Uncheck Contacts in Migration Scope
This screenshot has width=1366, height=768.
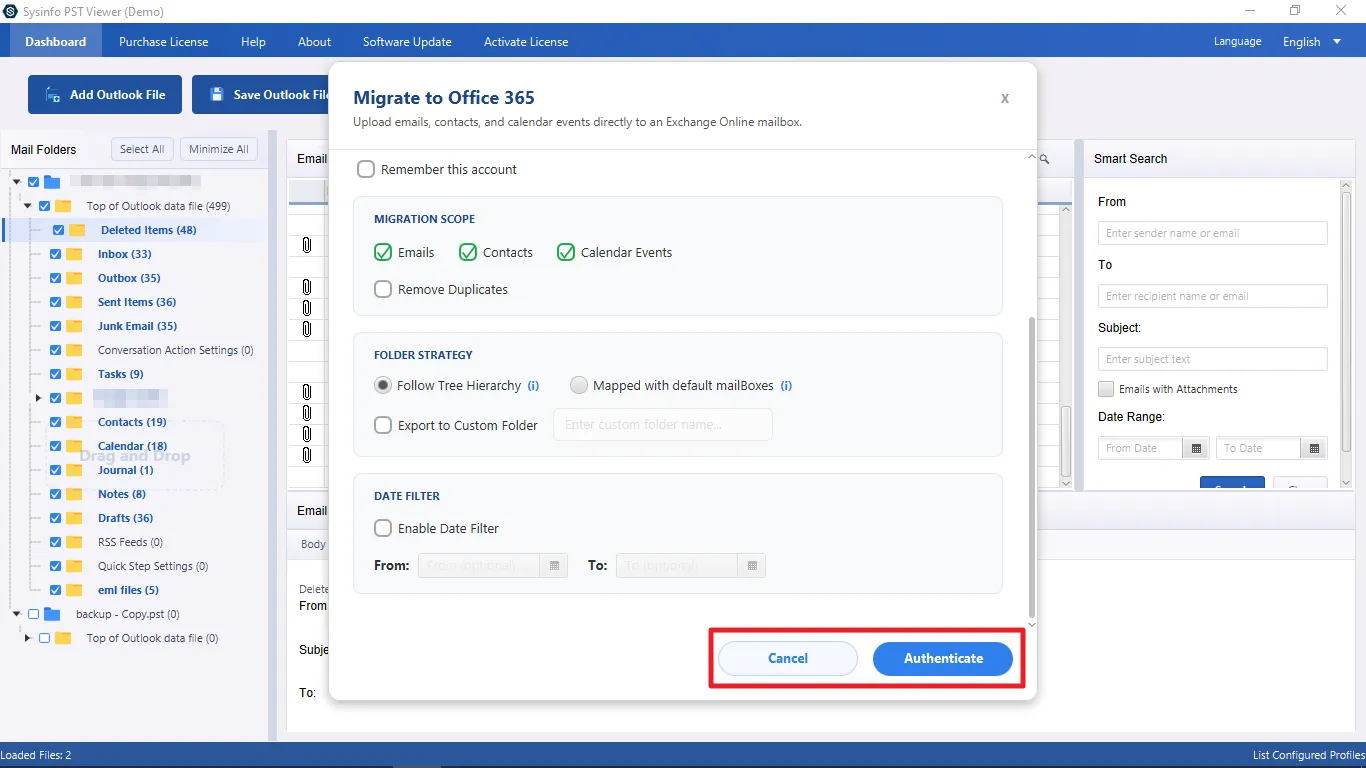468,252
